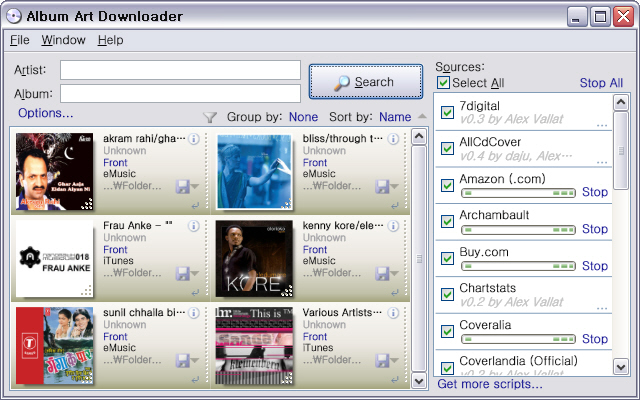Open save dropdown arrow for akram rahi

195,187
